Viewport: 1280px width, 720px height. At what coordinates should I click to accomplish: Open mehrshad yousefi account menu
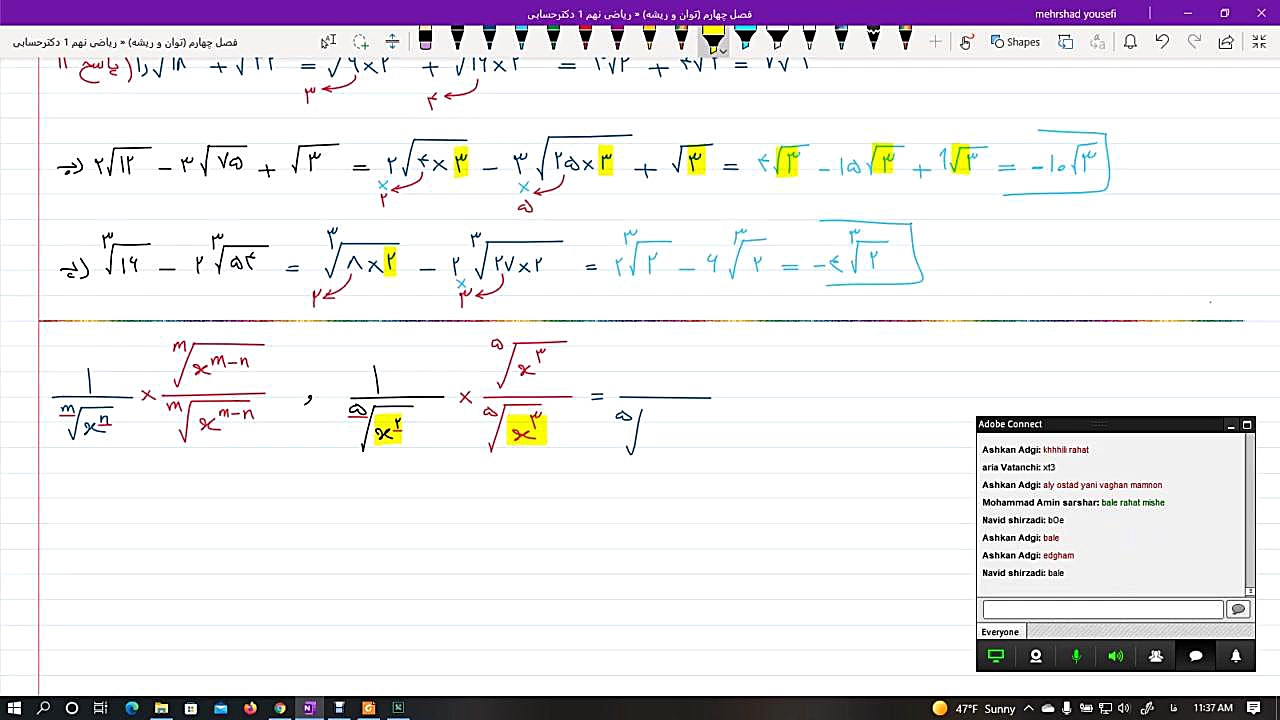pyautogui.click(x=1076, y=14)
